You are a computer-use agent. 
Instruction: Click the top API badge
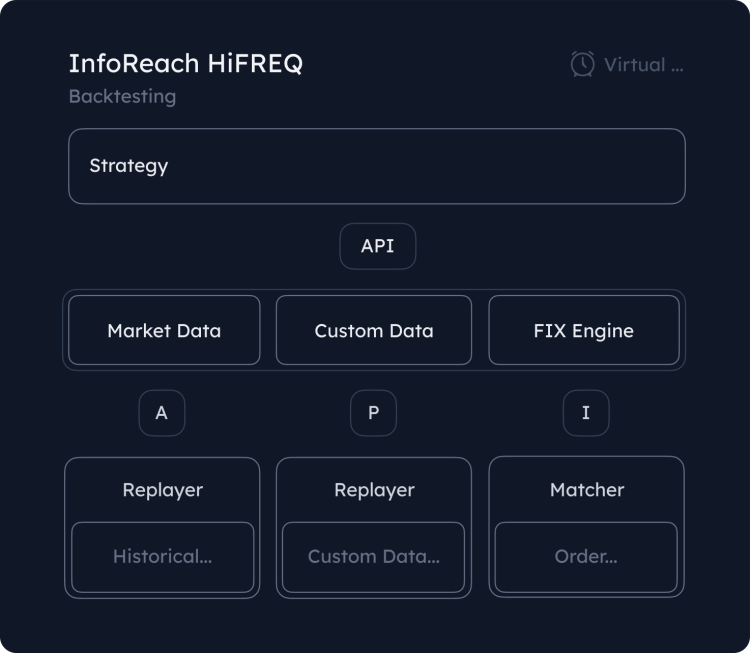[377, 246]
